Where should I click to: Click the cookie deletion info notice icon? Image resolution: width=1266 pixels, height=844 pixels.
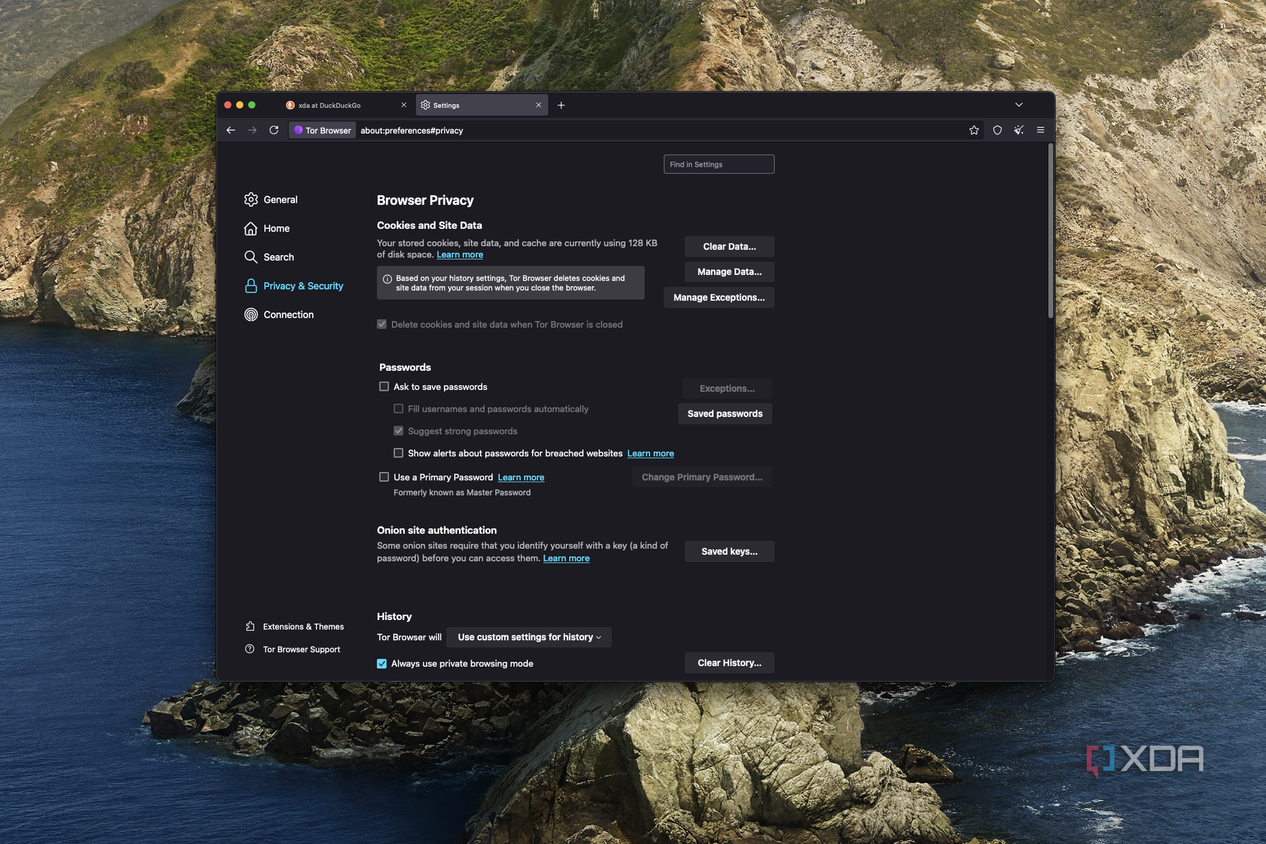click(387, 279)
